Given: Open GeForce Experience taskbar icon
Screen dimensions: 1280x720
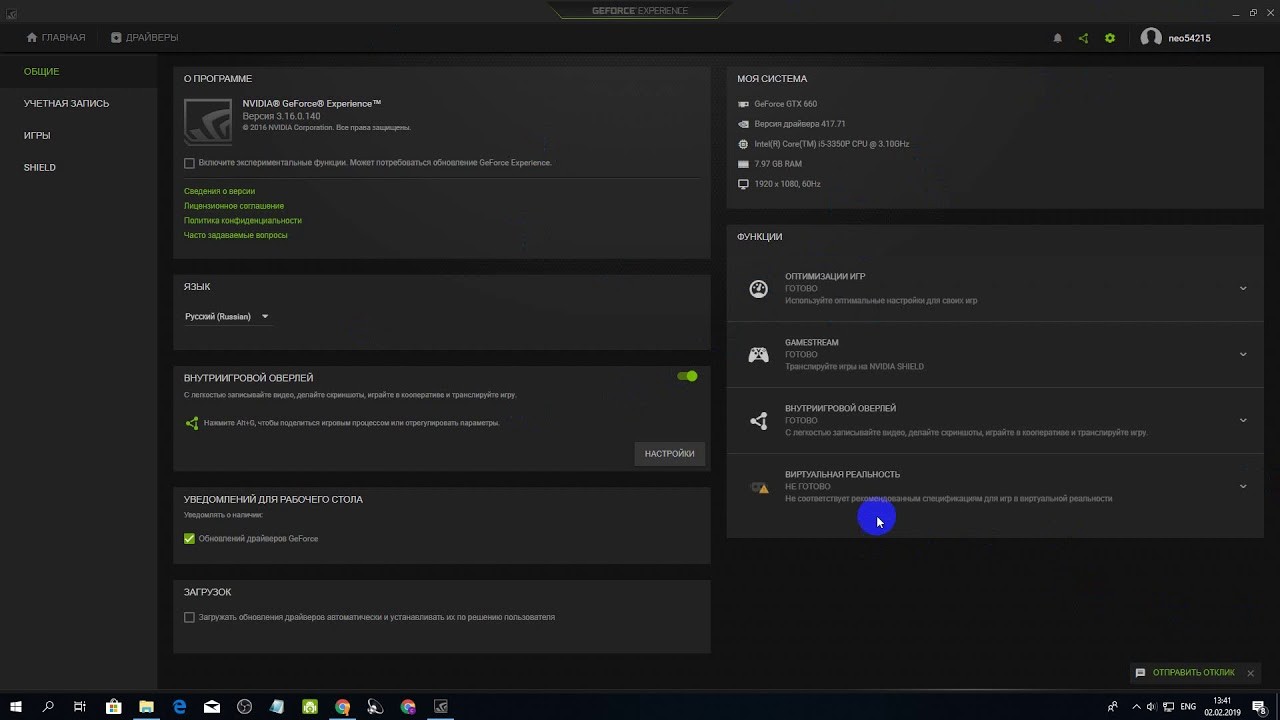Looking at the screenshot, I should pyautogui.click(x=441, y=707).
